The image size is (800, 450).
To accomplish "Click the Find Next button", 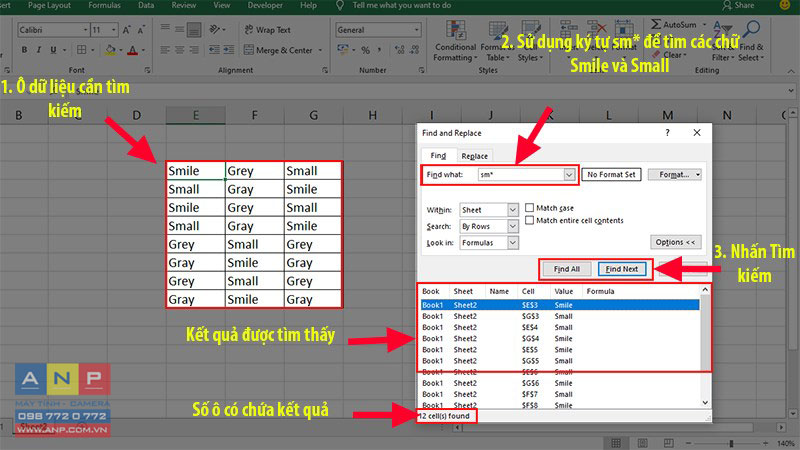I will coord(621,269).
